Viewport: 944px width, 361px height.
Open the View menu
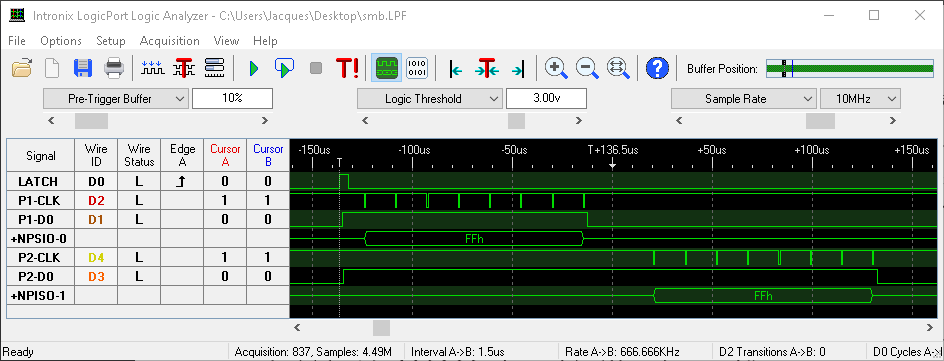click(x=226, y=41)
